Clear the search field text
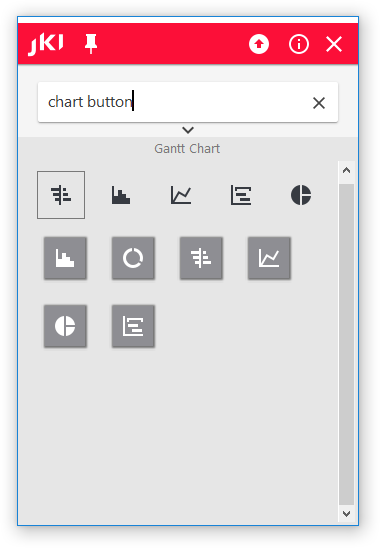Image resolution: width=380 pixels, height=548 pixels. pyautogui.click(x=319, y=103)
